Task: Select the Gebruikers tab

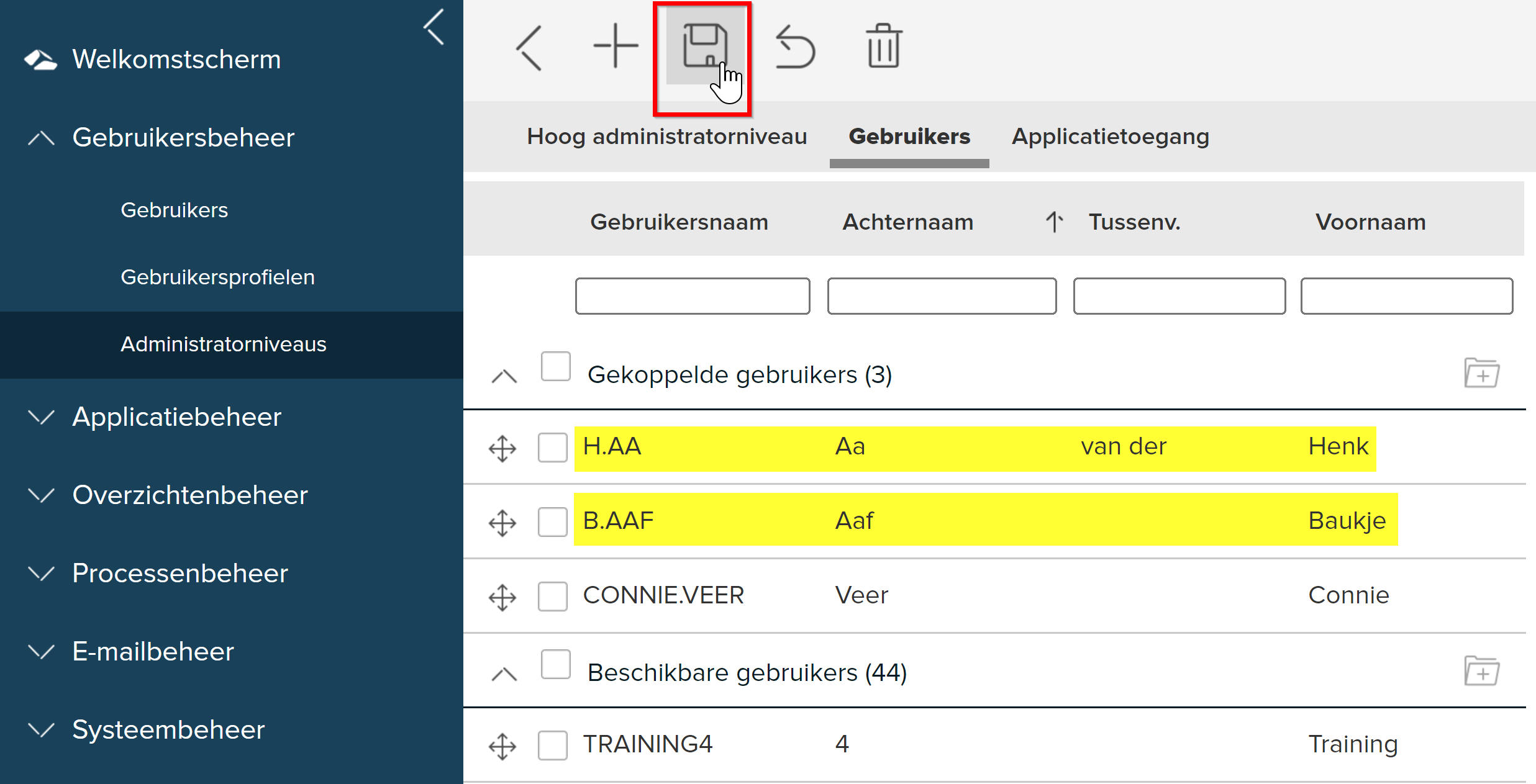Action: [909, 137]
